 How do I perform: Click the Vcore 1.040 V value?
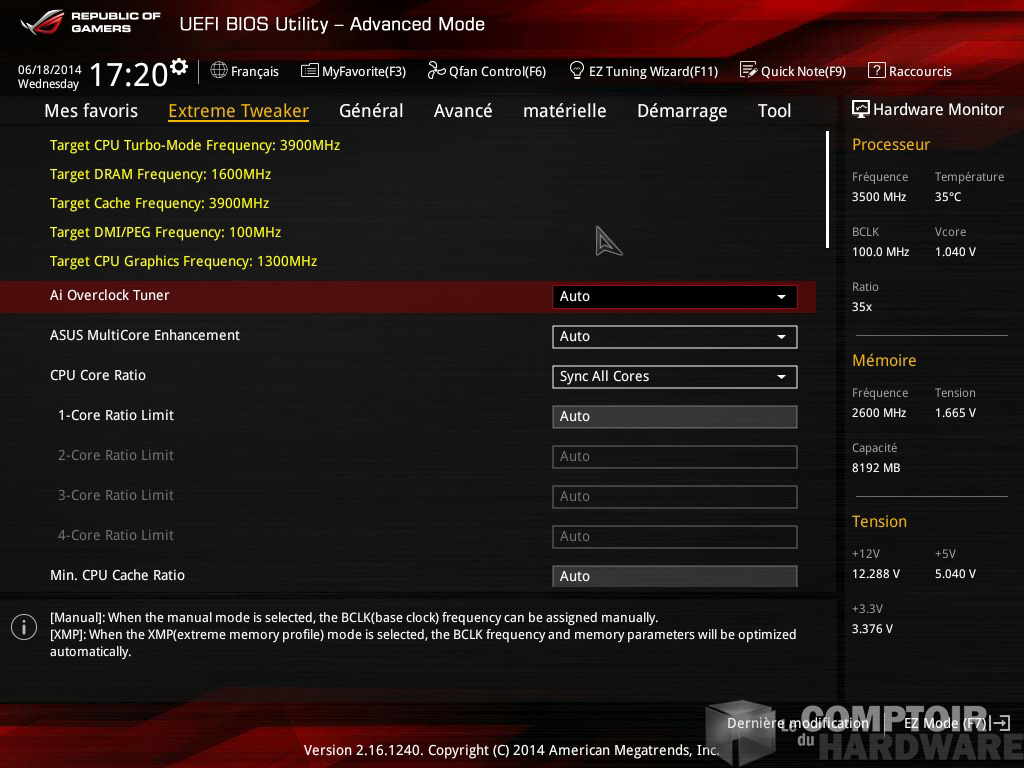(x=955, y=252)
